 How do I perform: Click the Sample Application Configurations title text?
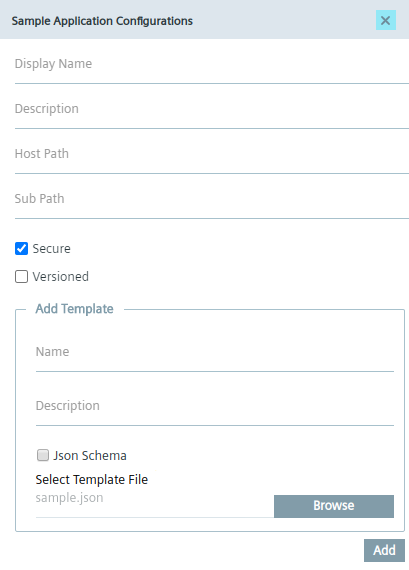(x=102, y=21)
